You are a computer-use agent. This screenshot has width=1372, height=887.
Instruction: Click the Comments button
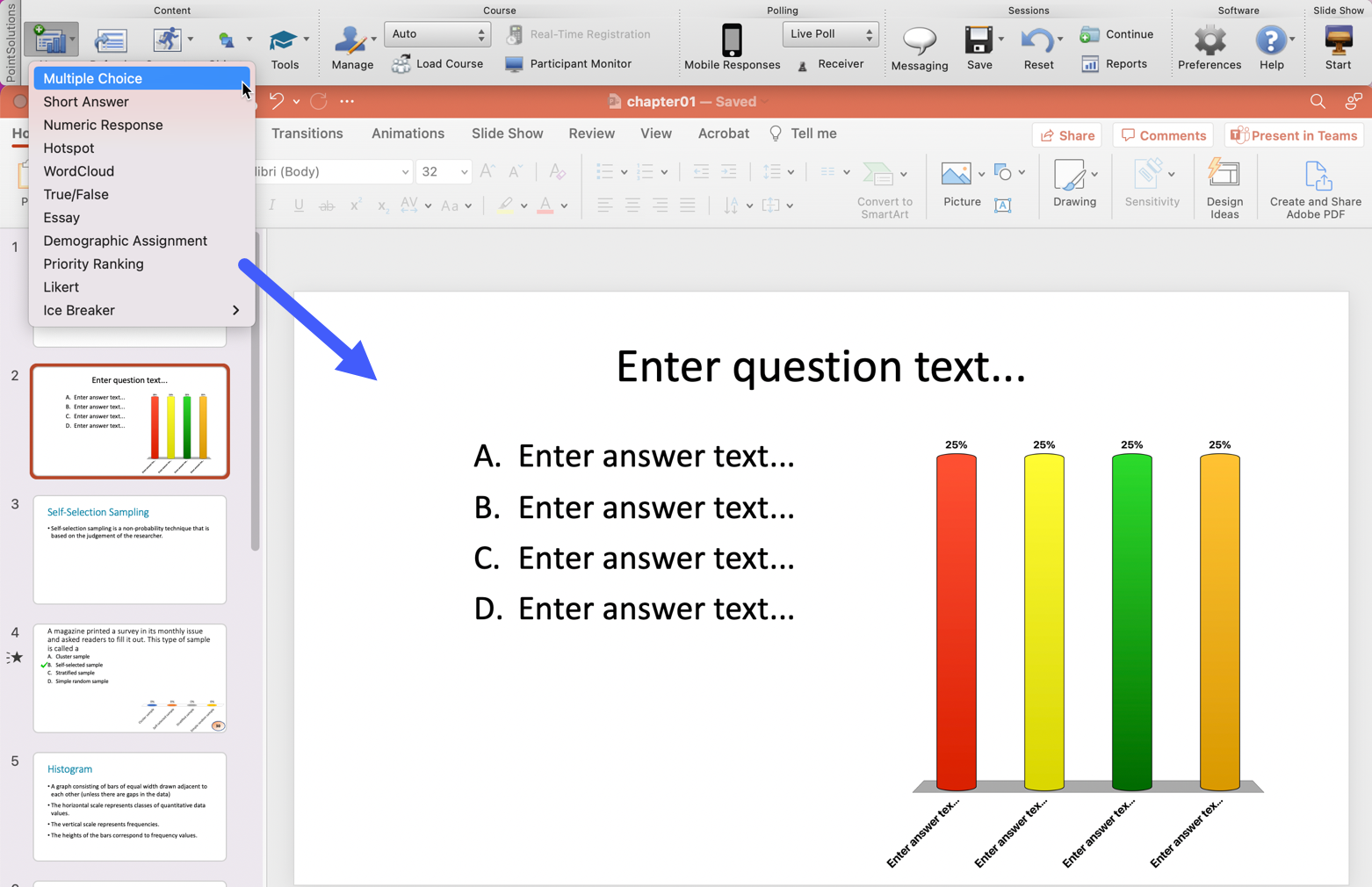(1163, 136)
